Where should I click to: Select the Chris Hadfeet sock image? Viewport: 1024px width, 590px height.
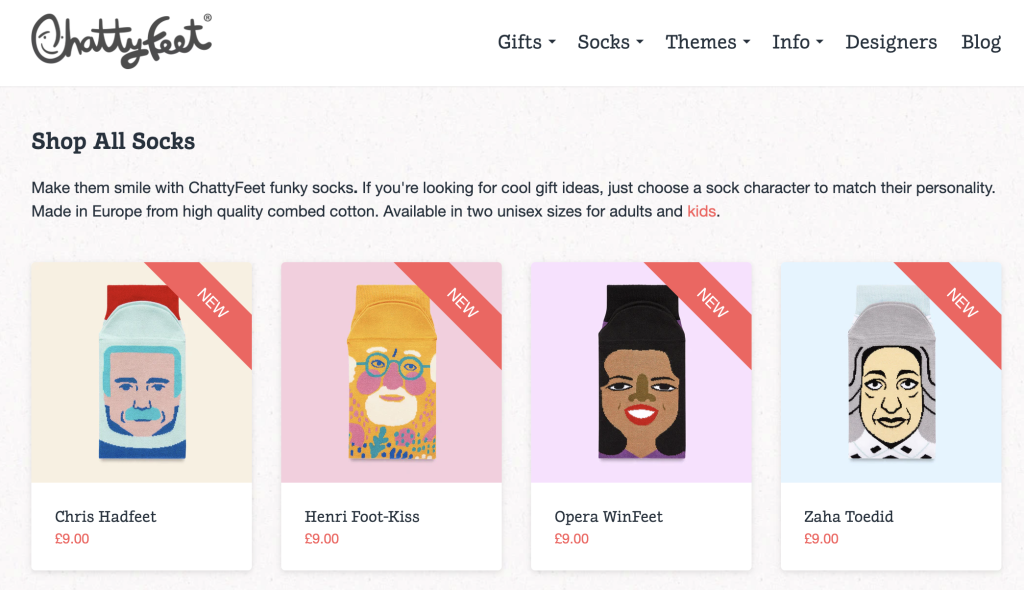142,372
